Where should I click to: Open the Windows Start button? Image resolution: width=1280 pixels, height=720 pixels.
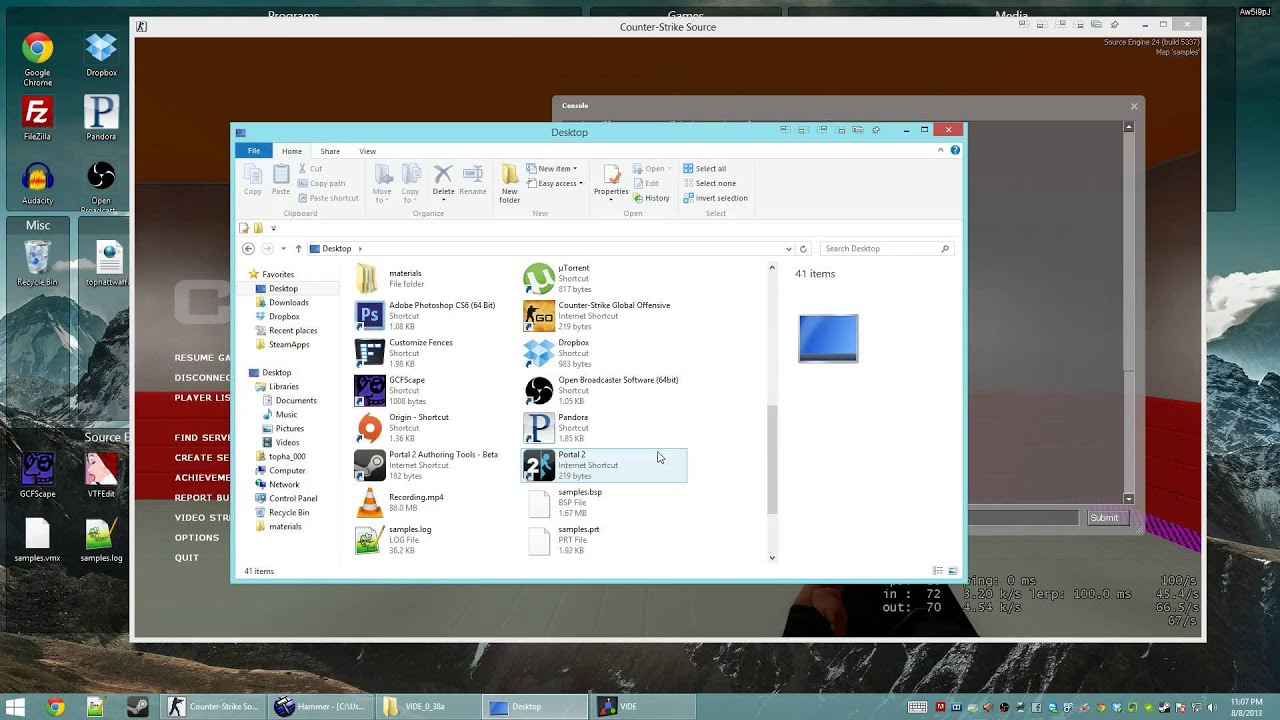tap(15, 707)
